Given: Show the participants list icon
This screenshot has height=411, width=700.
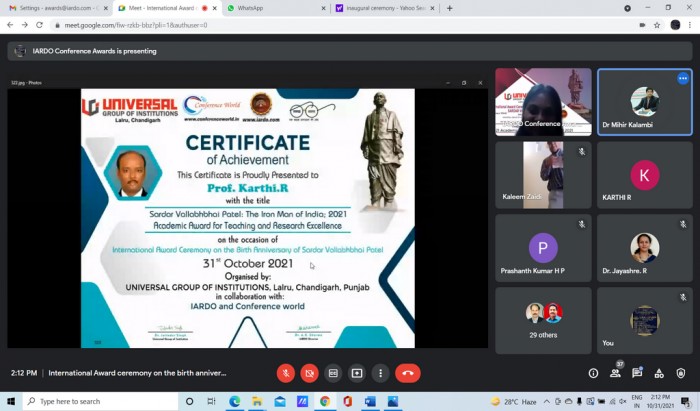Looking at the screenshot, I should point(615,373).
